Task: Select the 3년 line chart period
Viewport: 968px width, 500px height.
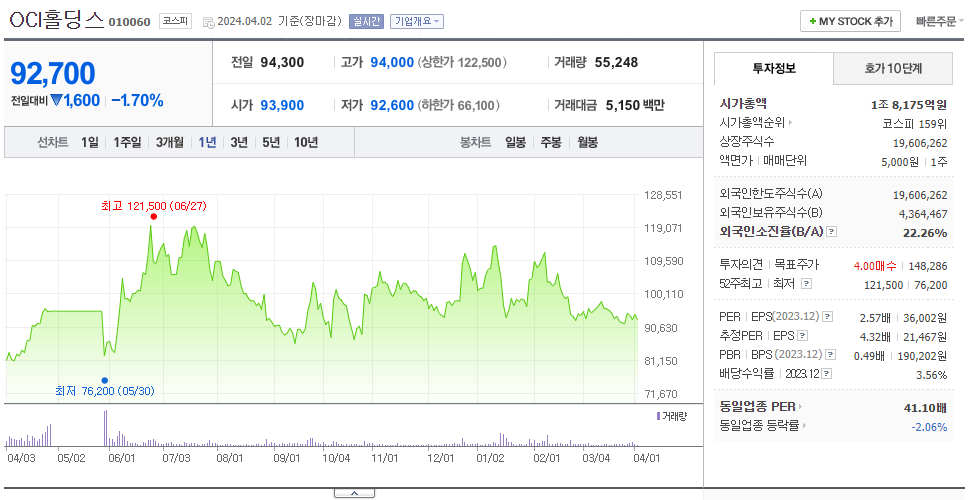Action: (239, 143)
